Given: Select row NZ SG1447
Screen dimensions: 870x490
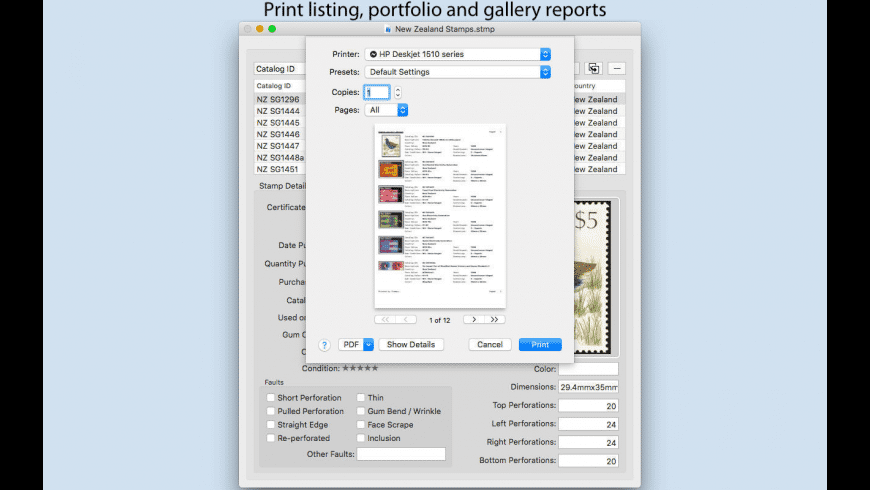Looking at the screenshot, I should click(x=280, y=146).
